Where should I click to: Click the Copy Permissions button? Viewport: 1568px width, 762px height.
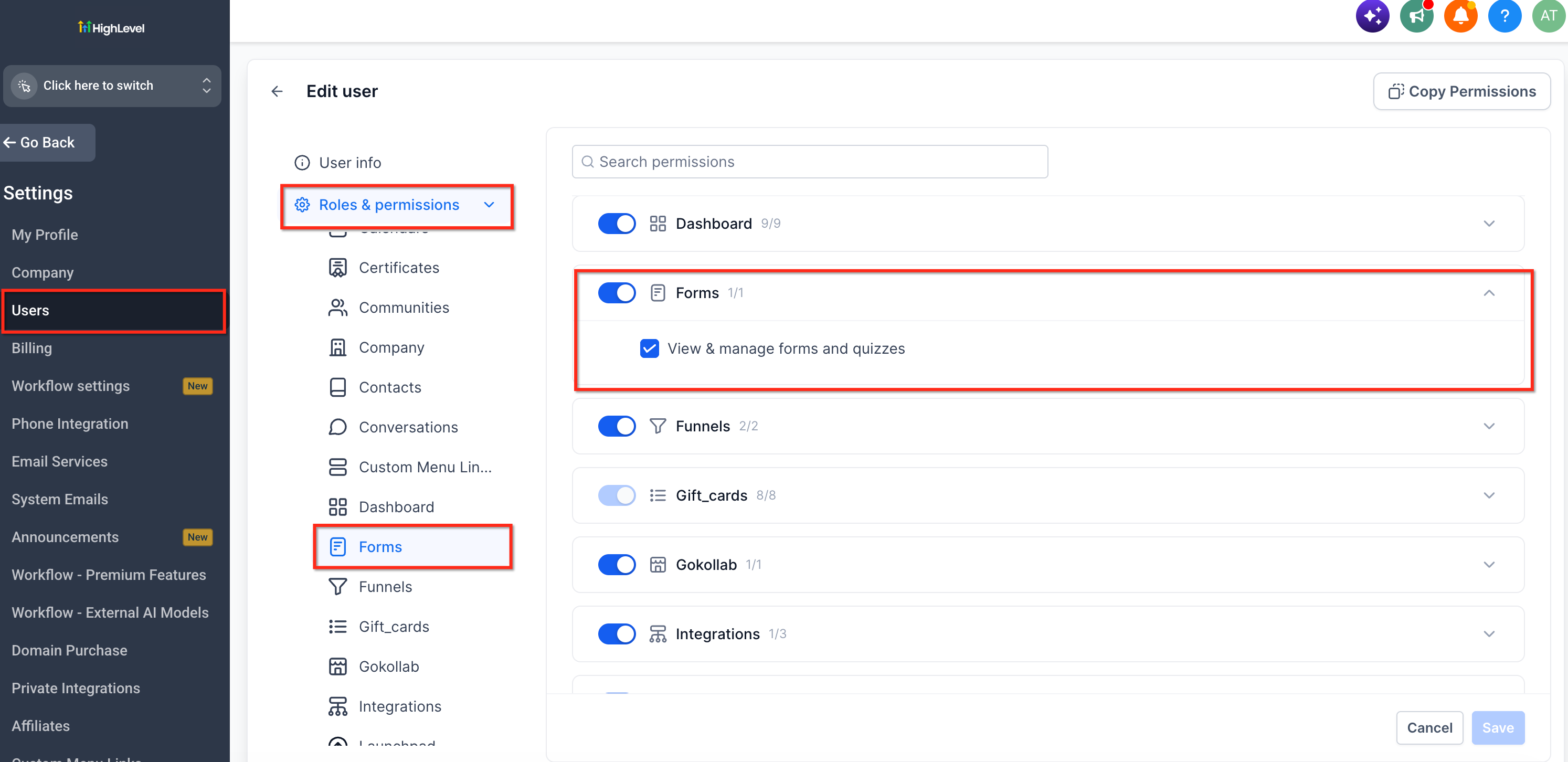pos(1461,91)
